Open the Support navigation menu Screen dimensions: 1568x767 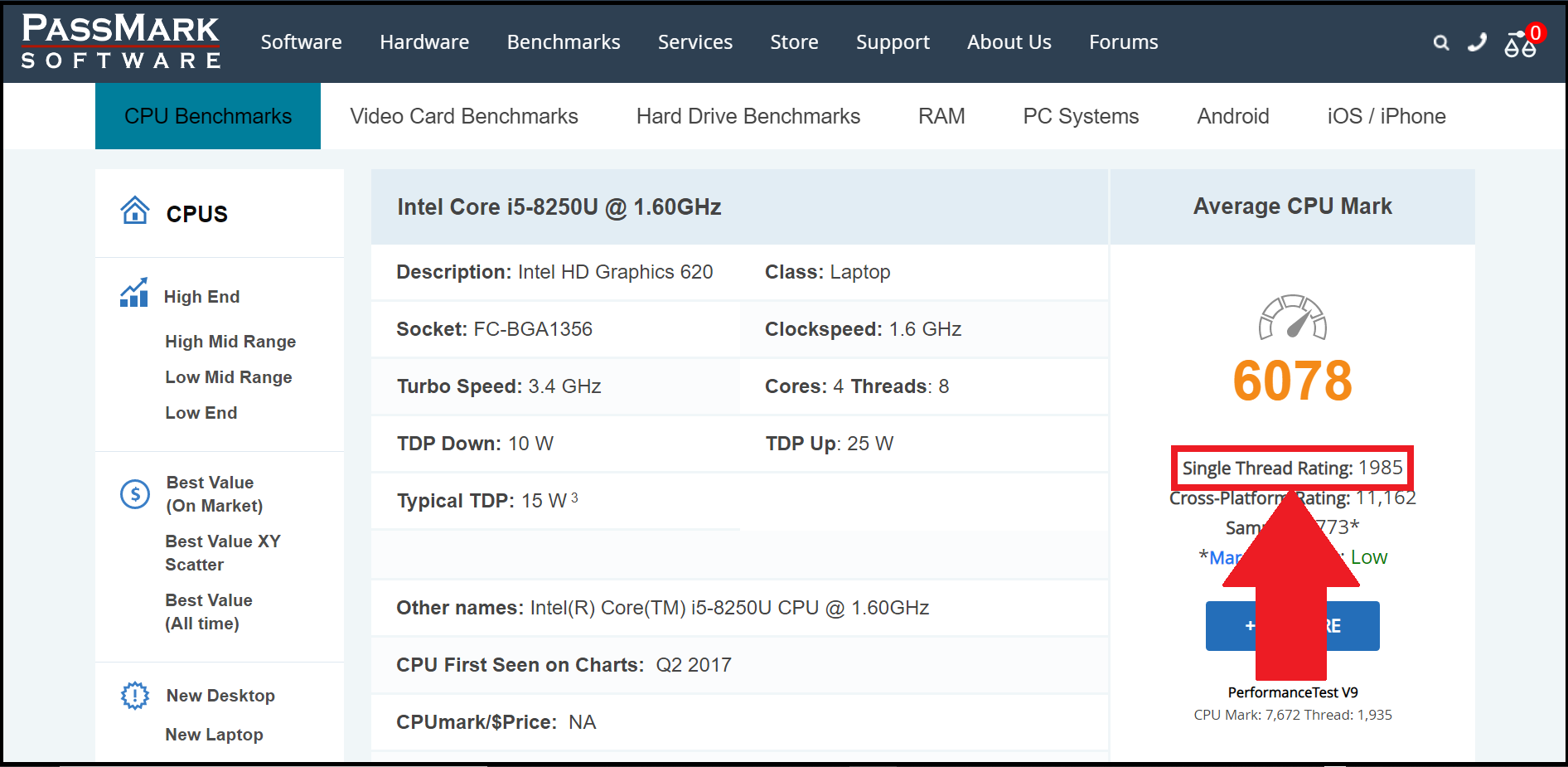[x=893, y=42]
